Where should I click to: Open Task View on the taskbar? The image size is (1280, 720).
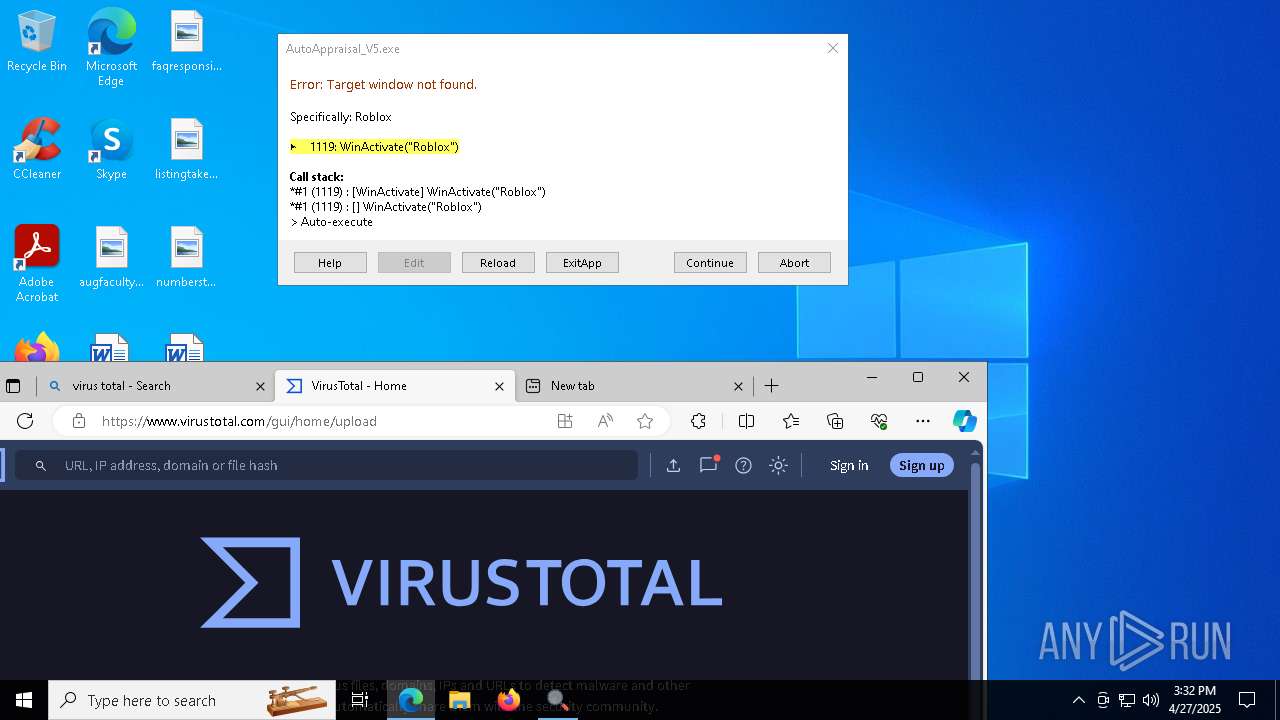point(360,700)
